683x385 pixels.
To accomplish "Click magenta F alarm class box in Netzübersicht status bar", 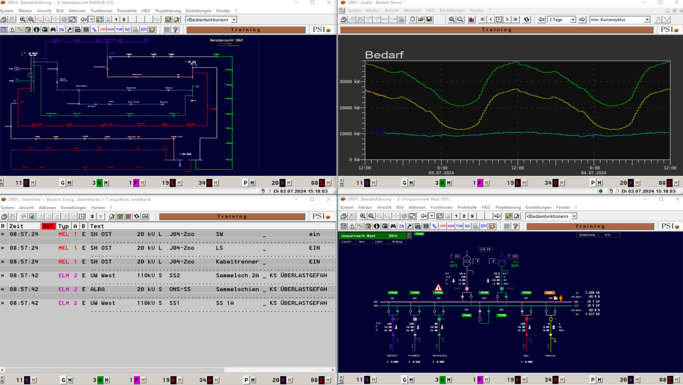I will tap(136, 182).
